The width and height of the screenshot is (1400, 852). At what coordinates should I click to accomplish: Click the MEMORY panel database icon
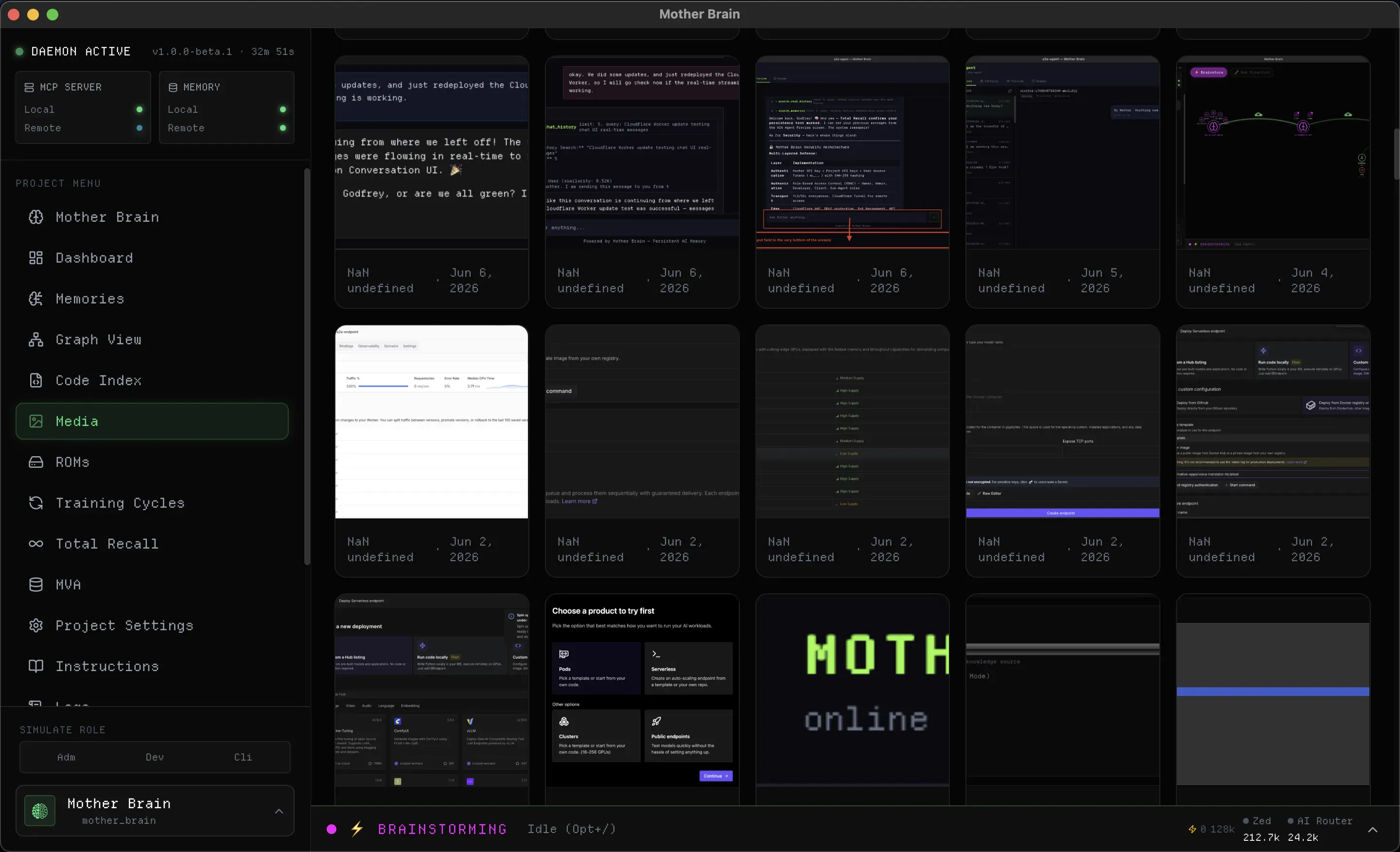tap(173, 88)
